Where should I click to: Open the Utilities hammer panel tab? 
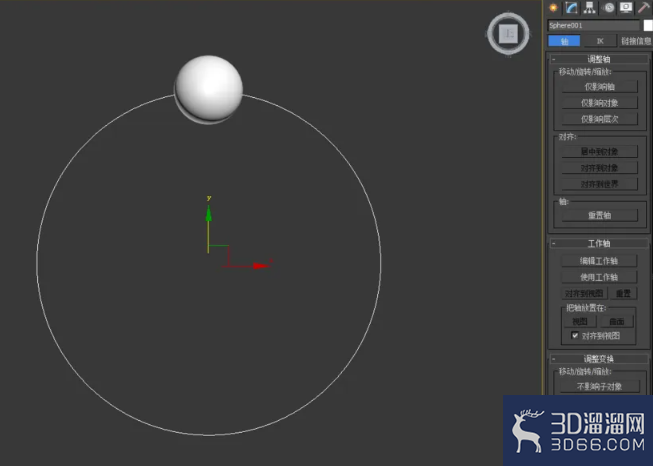(644, 7)
